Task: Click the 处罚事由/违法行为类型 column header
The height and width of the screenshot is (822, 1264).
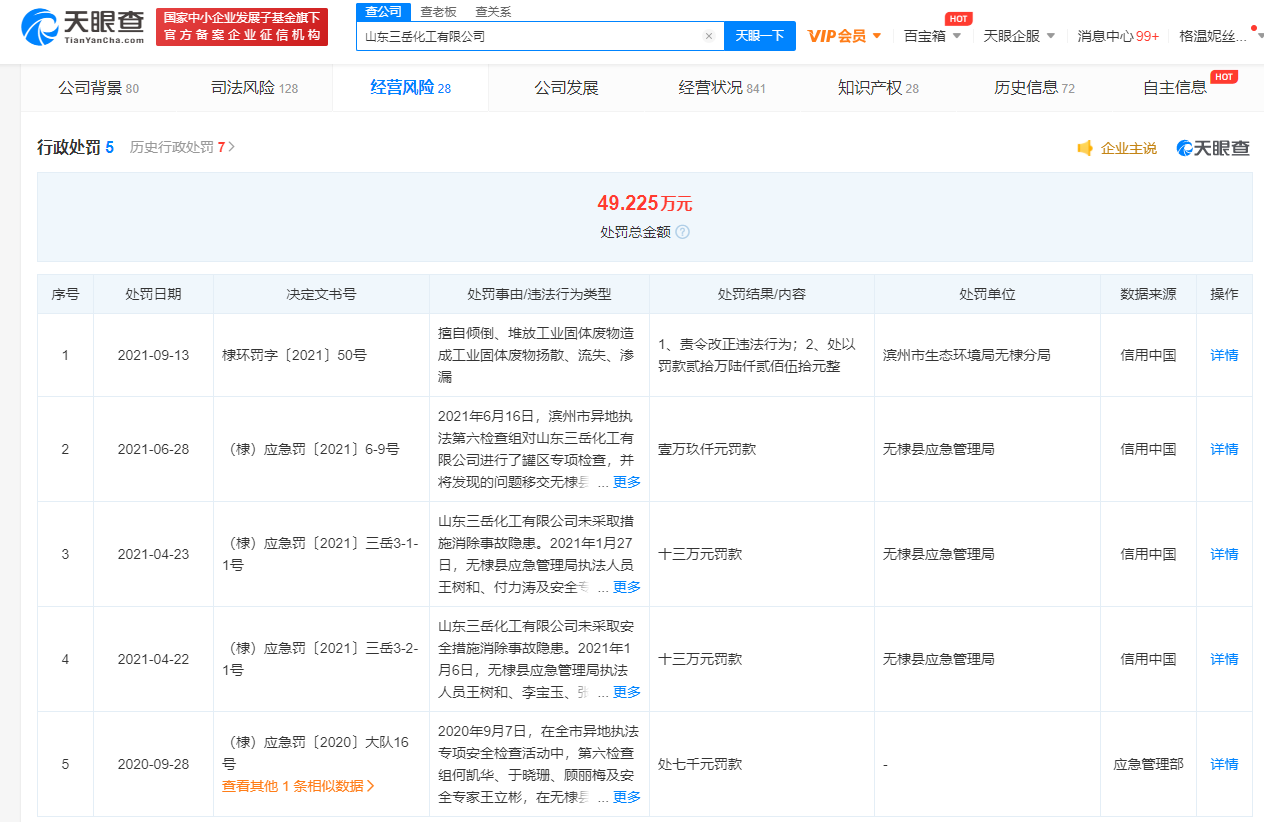Action: [539, 294]
